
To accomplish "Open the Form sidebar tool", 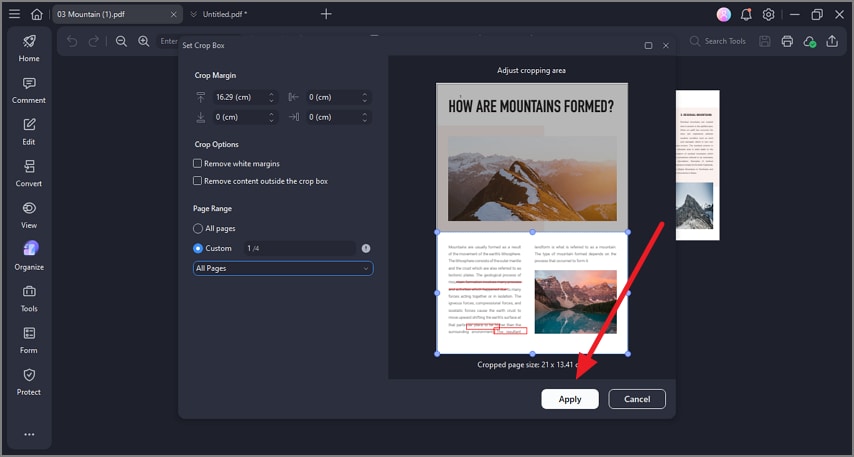I will 29,340.
